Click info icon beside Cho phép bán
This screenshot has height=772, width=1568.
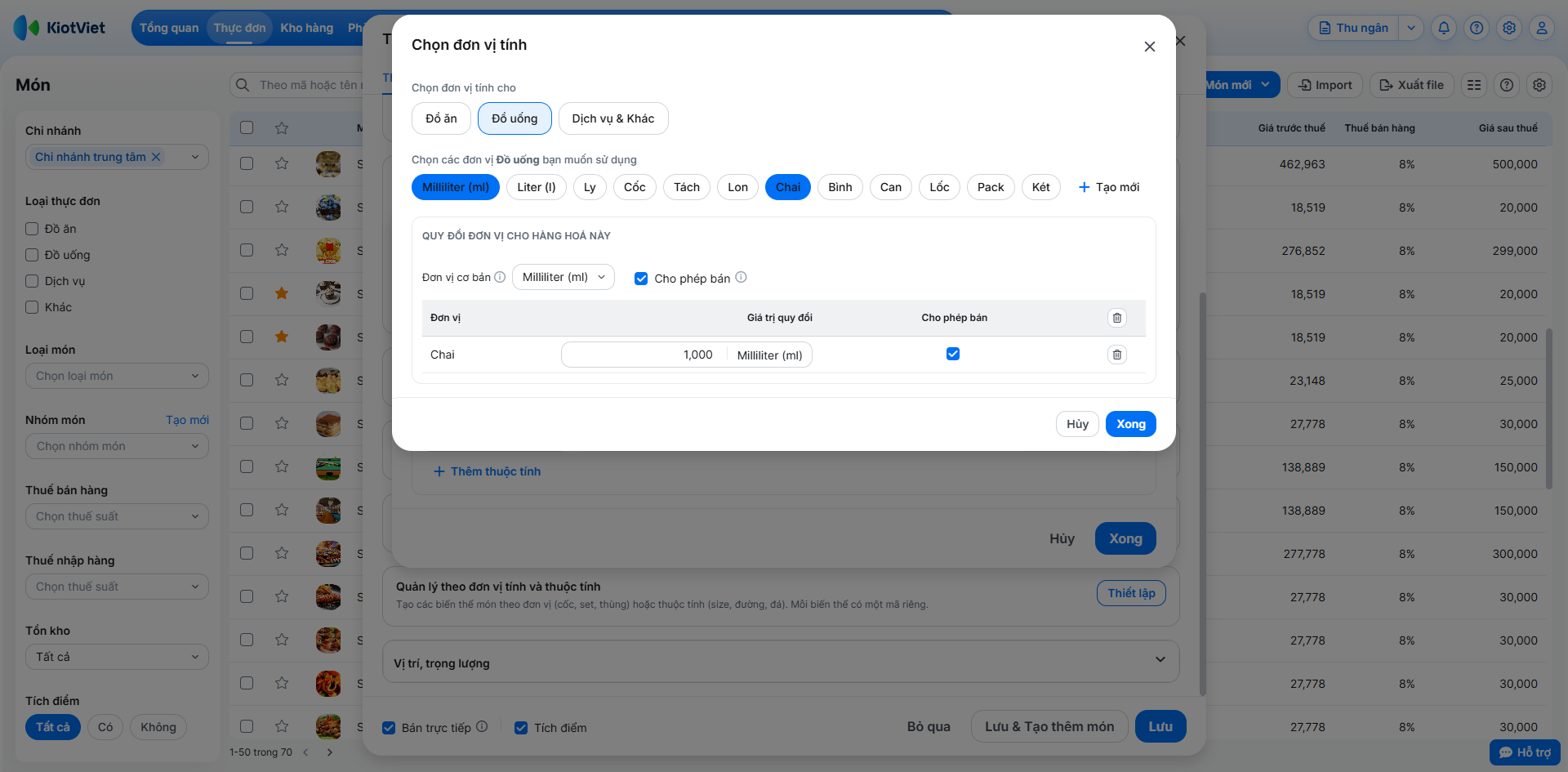(x=741, y=277)
